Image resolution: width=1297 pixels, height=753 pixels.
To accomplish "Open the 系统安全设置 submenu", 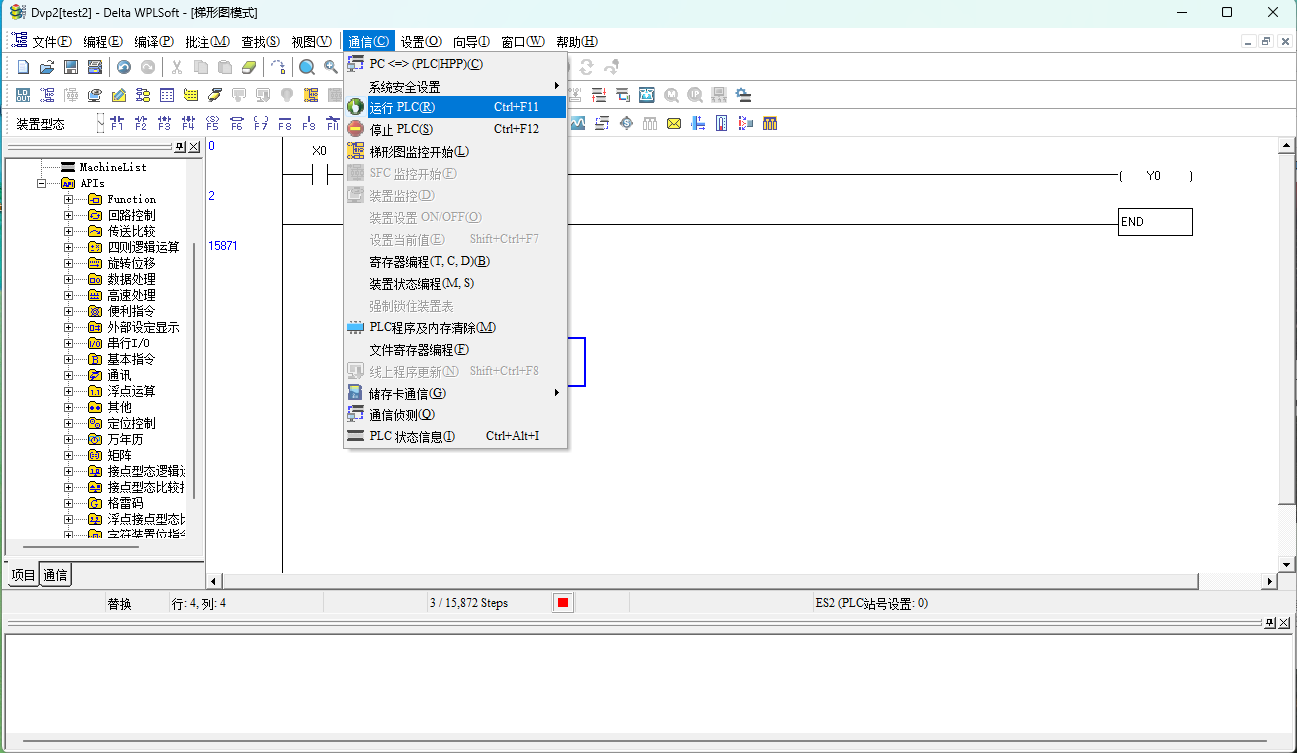I will pos(456,87).
